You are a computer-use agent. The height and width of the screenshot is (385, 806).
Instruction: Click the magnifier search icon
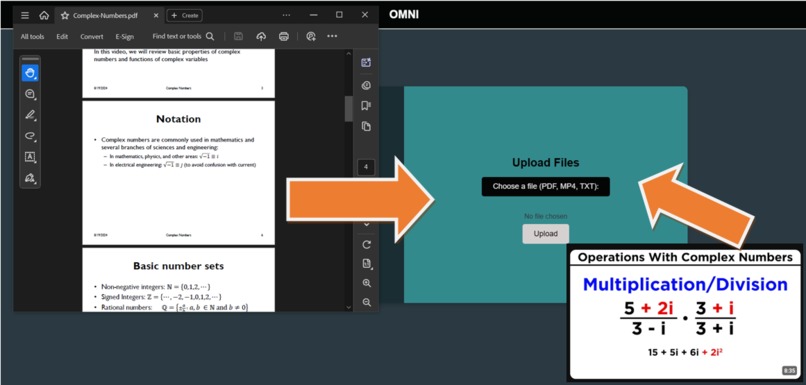[210, 36]
